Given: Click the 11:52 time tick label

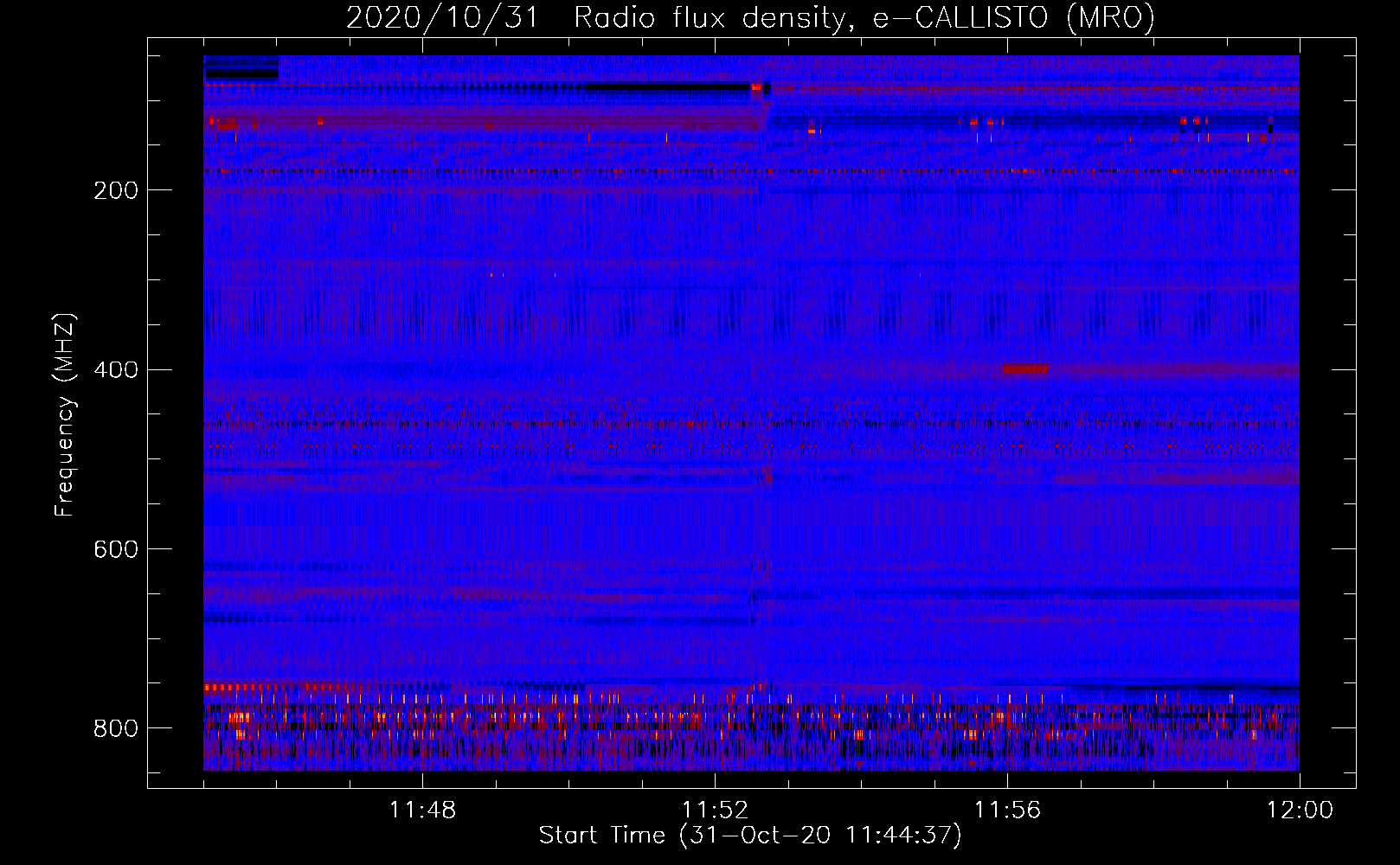Looking at the screenshot, I should pos(715,811).
